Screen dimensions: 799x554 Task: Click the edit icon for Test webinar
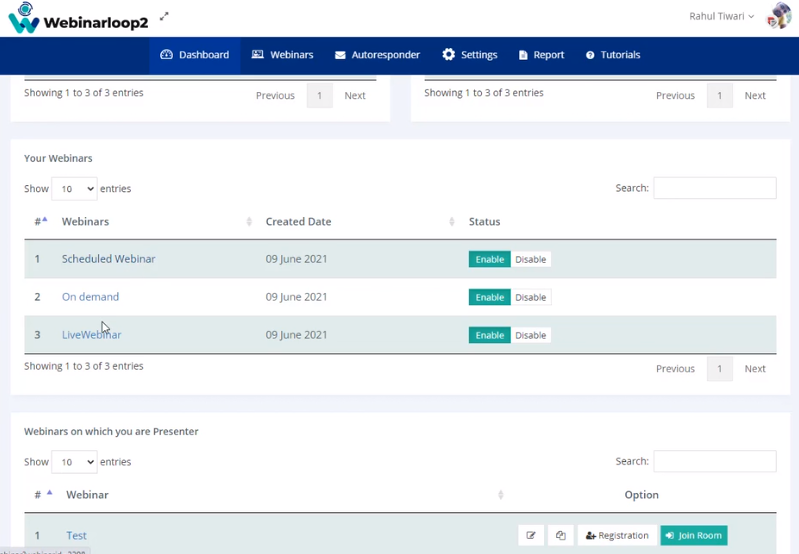pos(531,535)
